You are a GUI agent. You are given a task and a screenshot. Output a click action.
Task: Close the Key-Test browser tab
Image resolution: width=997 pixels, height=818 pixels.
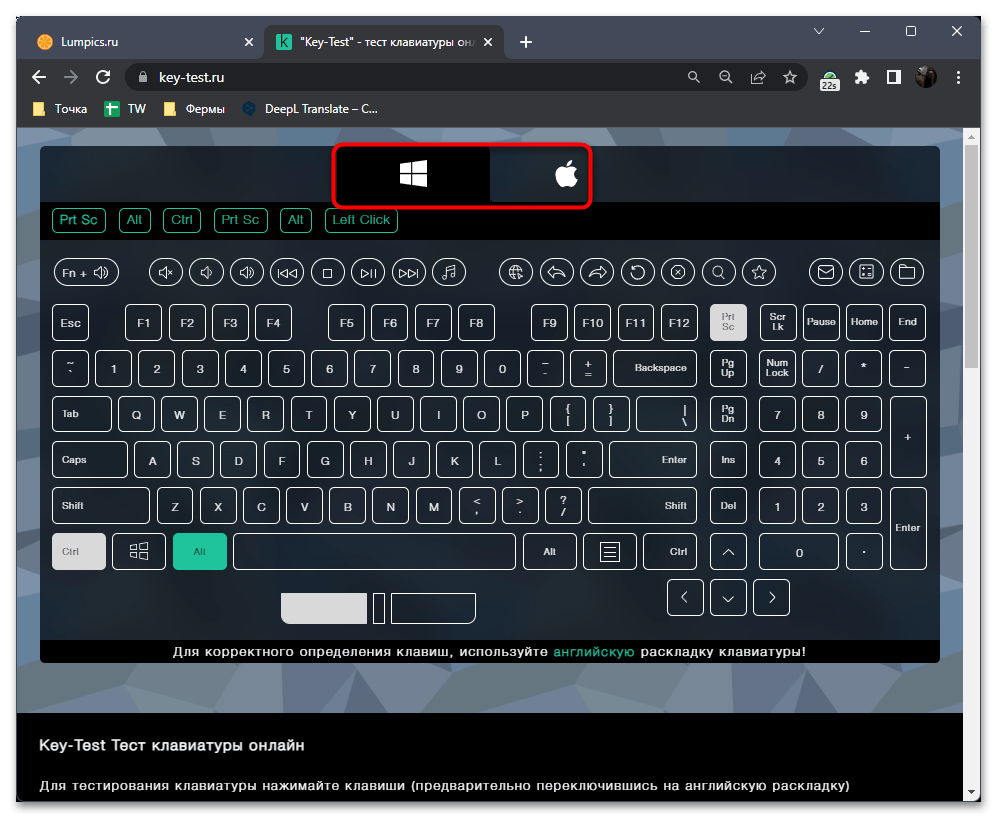tap(488, 42)
